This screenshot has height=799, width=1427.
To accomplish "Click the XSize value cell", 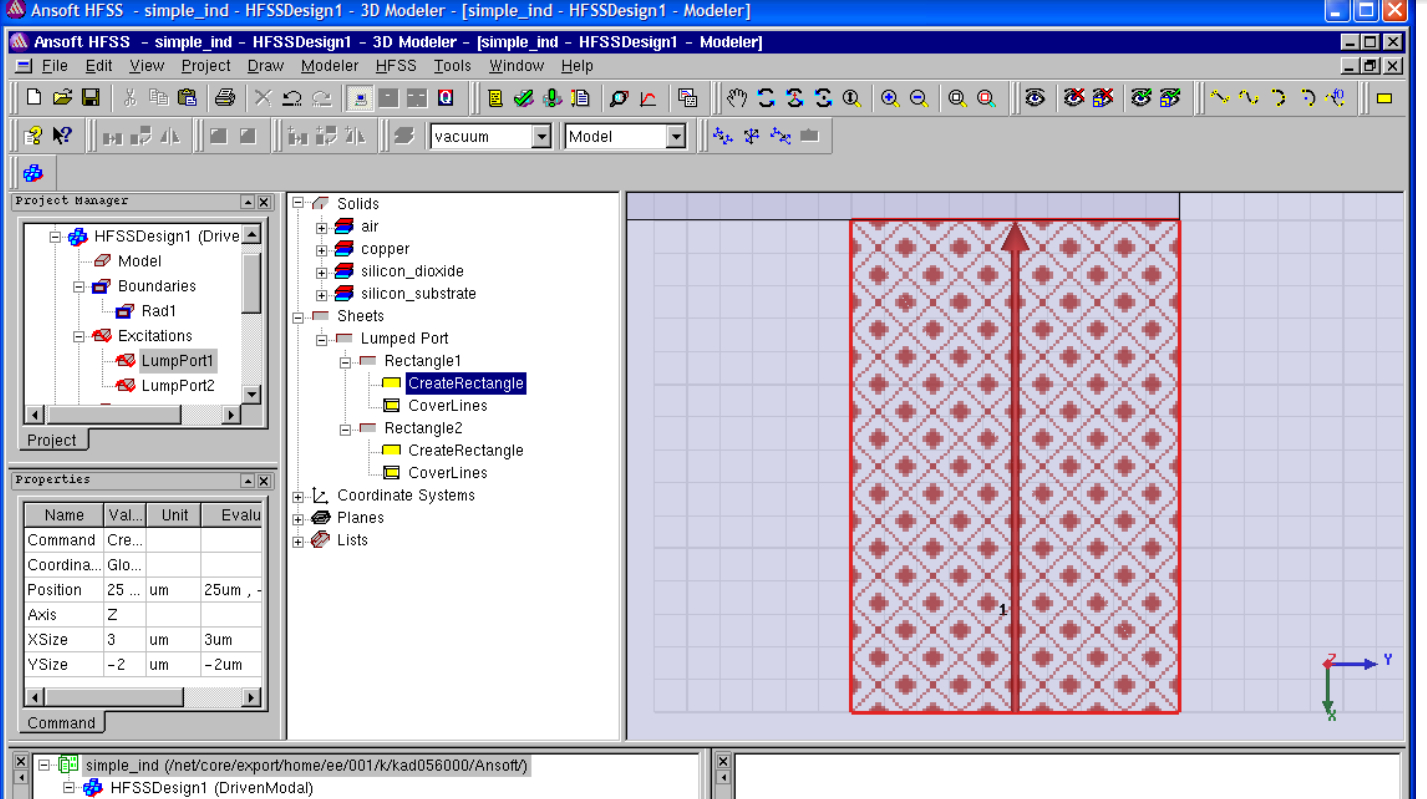I will 125,640.
